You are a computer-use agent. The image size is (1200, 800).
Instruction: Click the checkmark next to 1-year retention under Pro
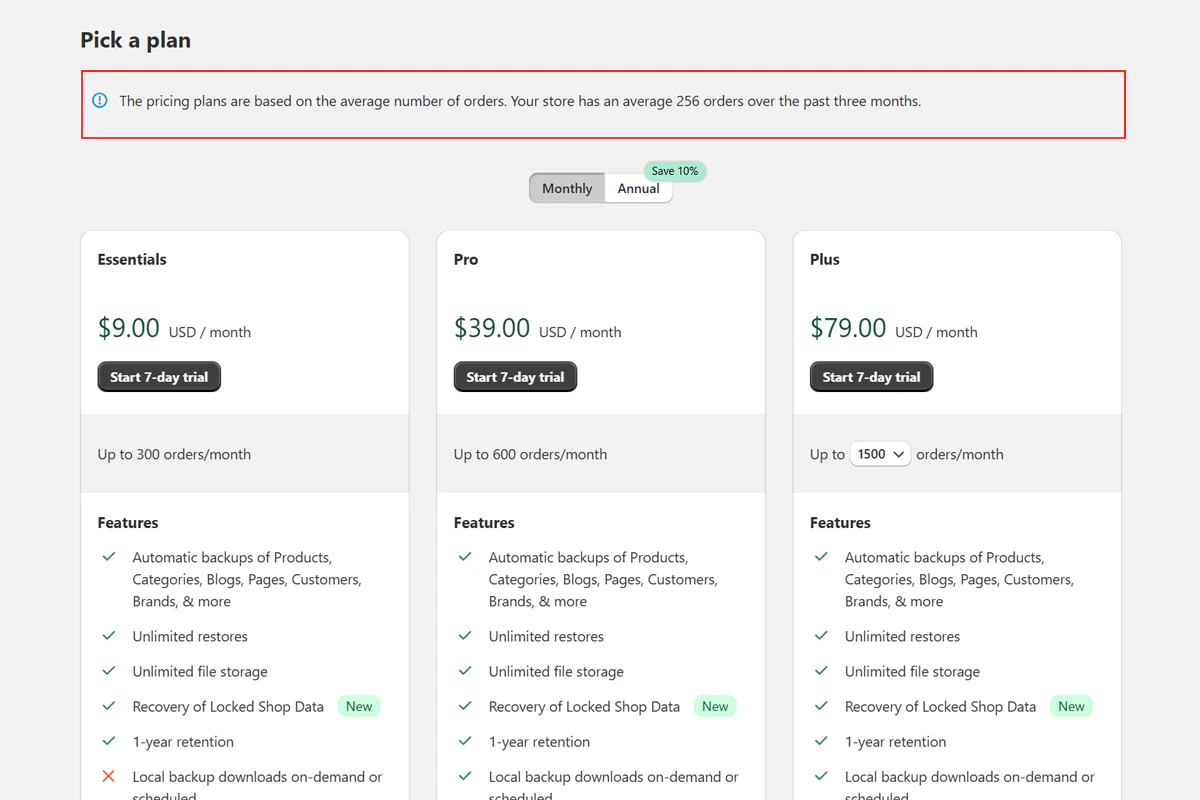tap(465, 741)
